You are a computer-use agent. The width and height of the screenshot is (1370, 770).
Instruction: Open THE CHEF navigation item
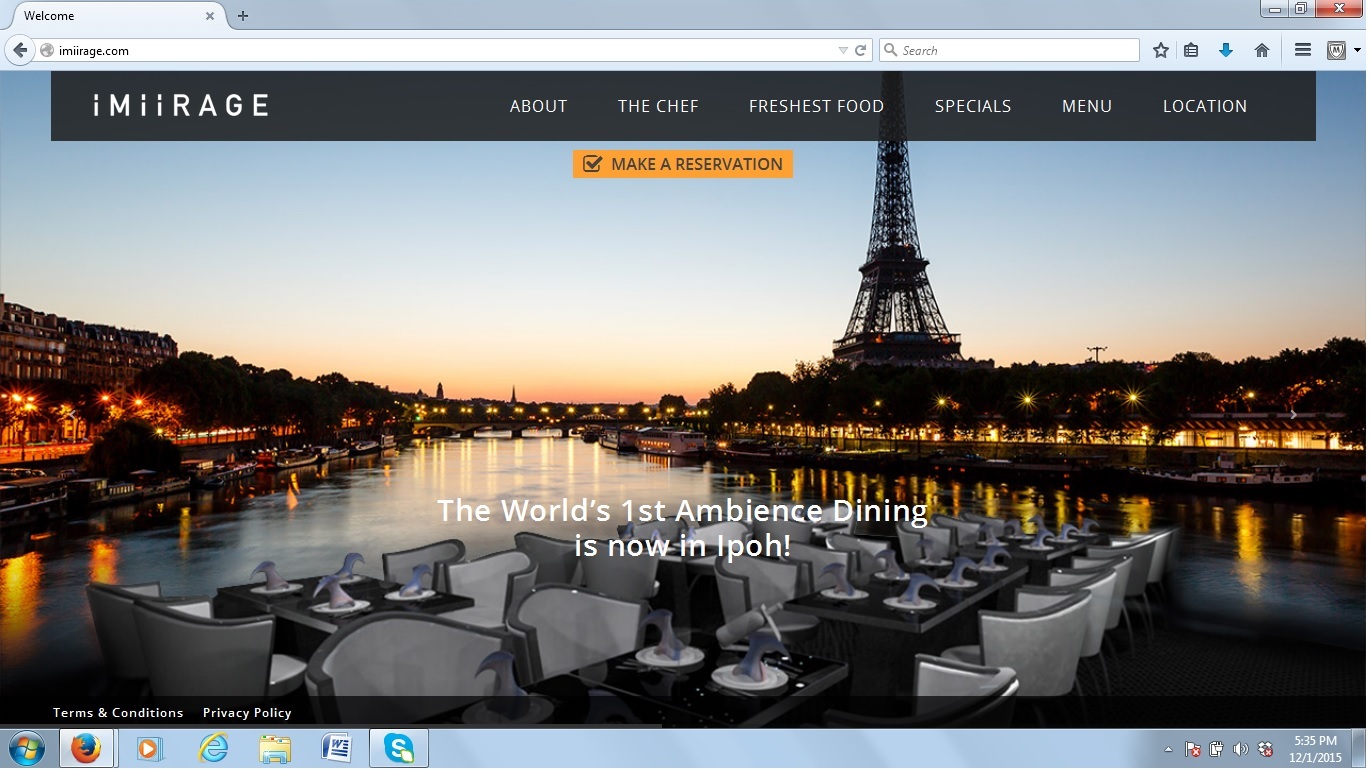(x=658, y=106)
